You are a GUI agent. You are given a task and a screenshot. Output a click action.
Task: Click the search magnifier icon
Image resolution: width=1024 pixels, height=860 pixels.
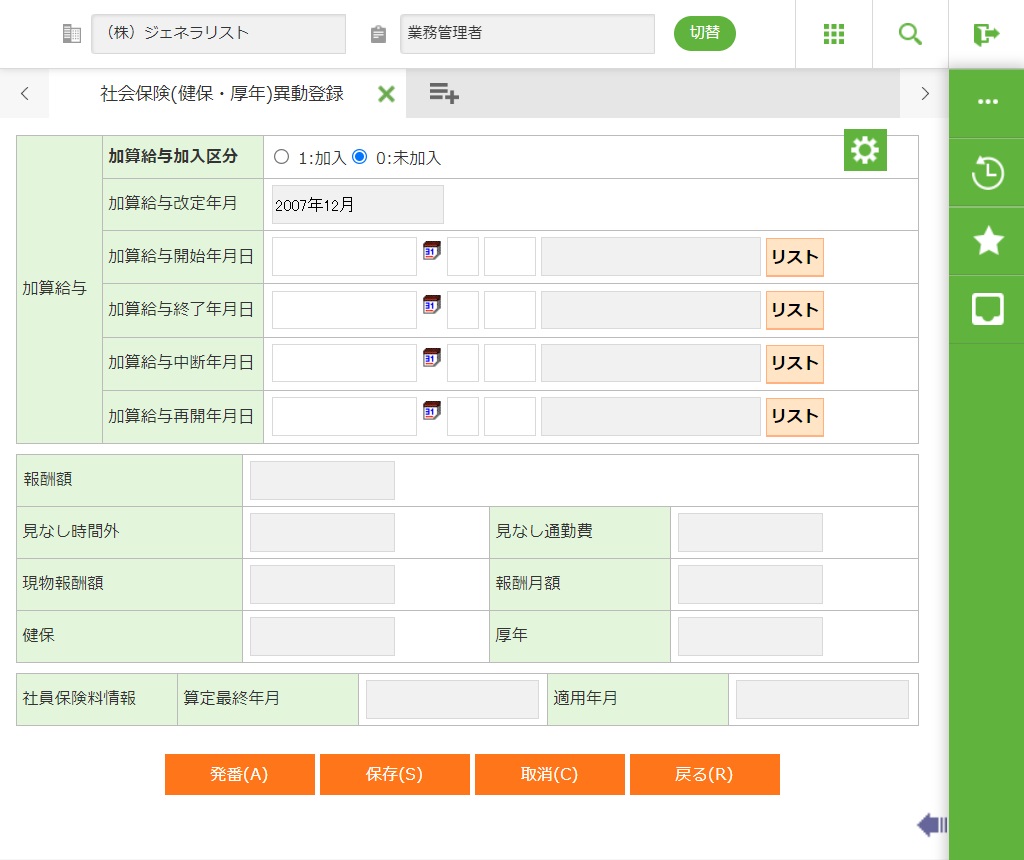(910, 34)
